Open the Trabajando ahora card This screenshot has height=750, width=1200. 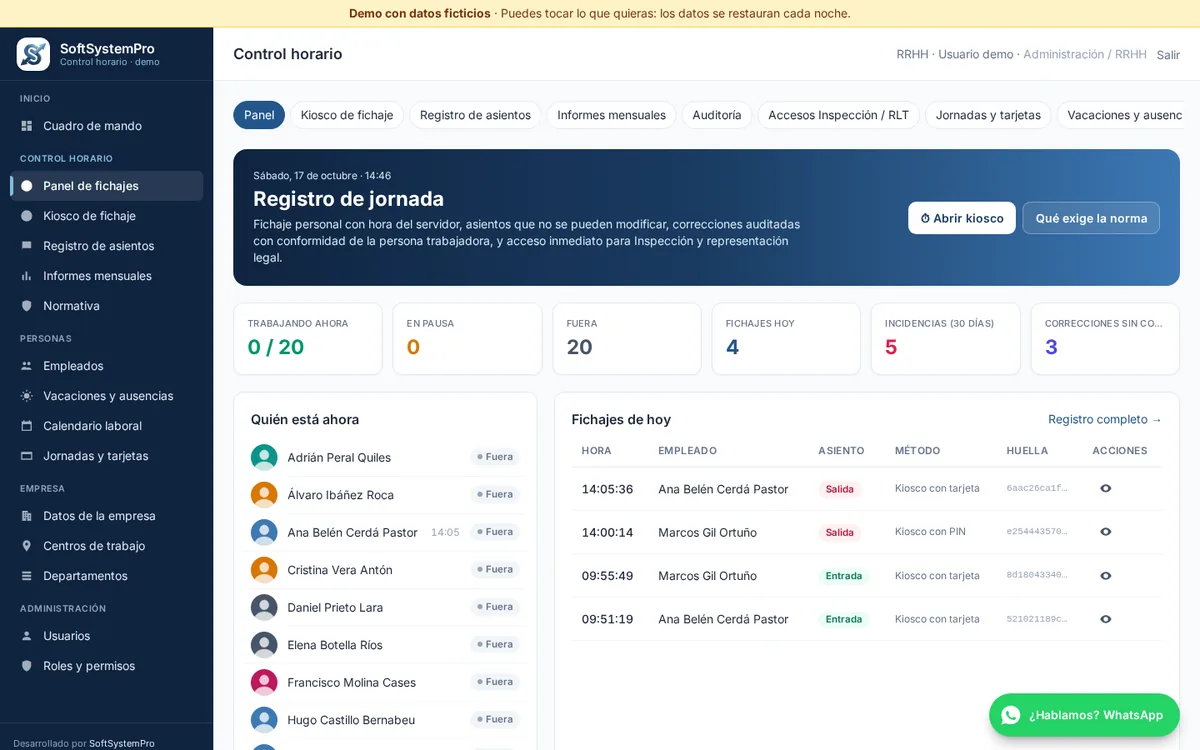(308, 339)
